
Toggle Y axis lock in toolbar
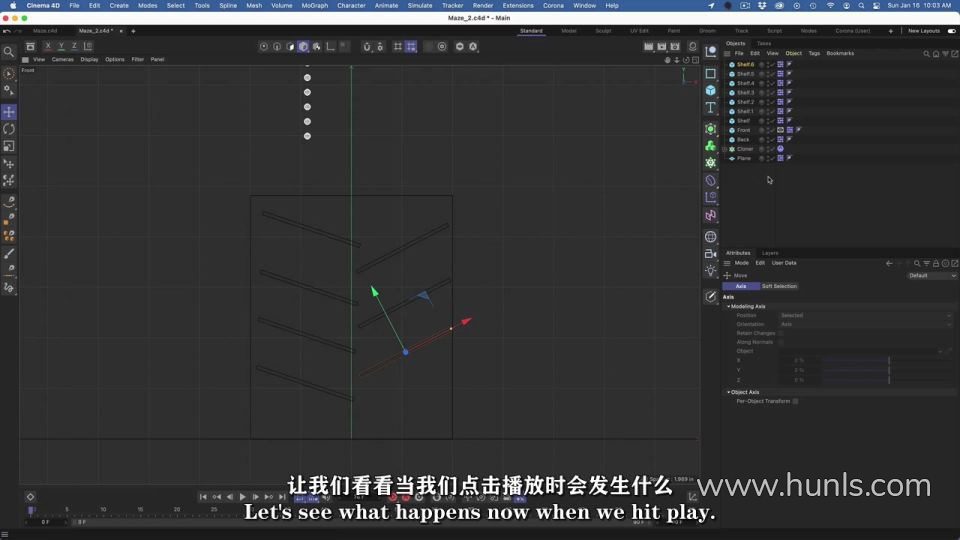(61, 46)
